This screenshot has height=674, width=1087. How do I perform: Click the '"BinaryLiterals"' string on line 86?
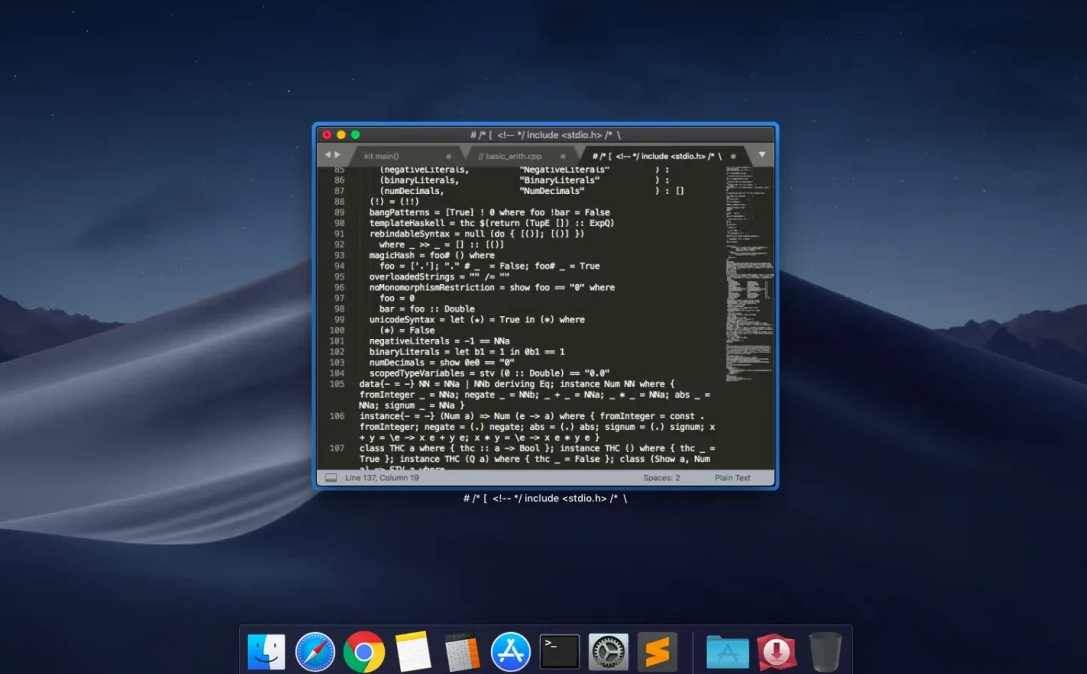point(559,180)
